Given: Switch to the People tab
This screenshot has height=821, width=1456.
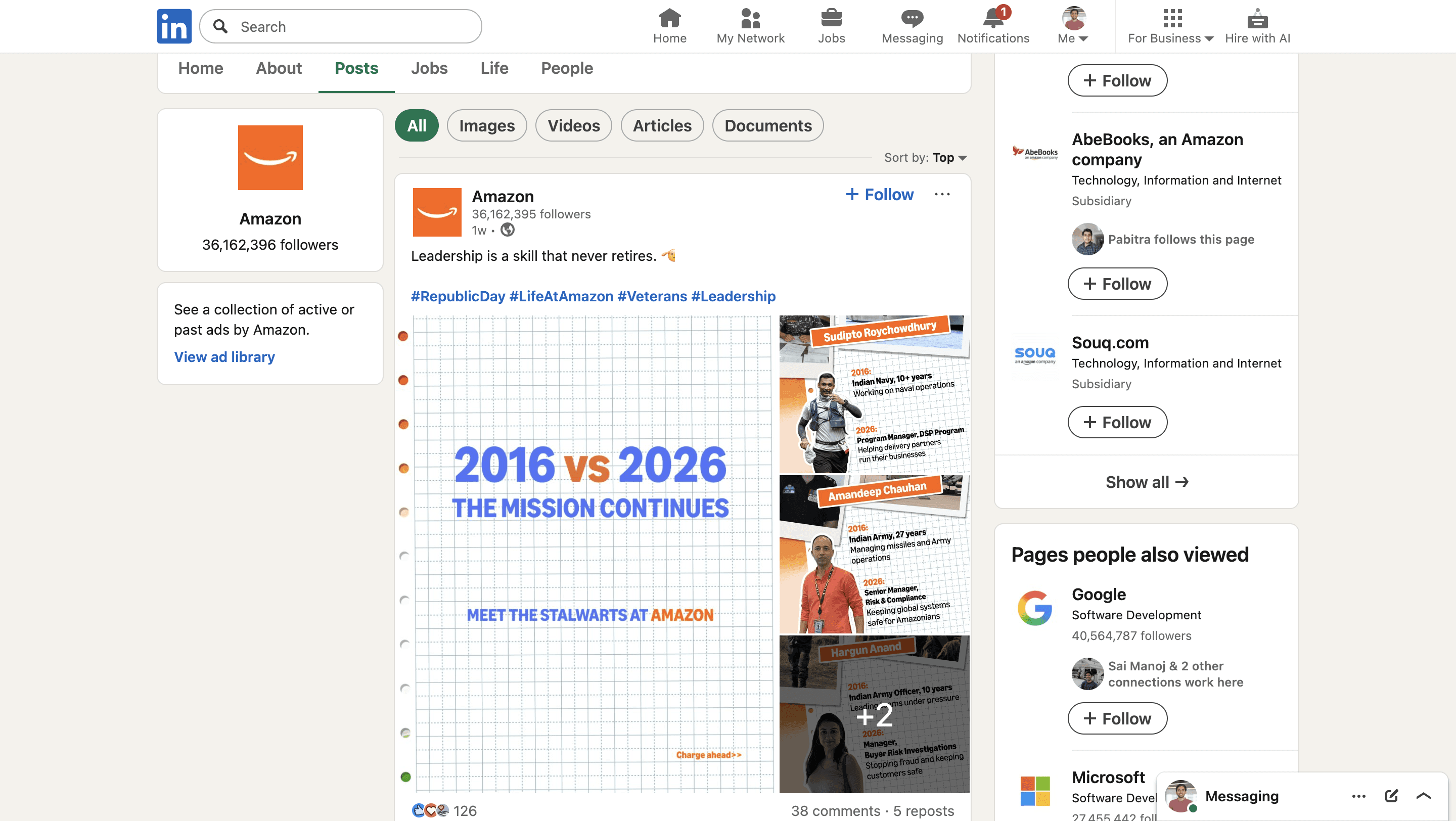Looking at the screenshot, I should click(x=567, y=68).
